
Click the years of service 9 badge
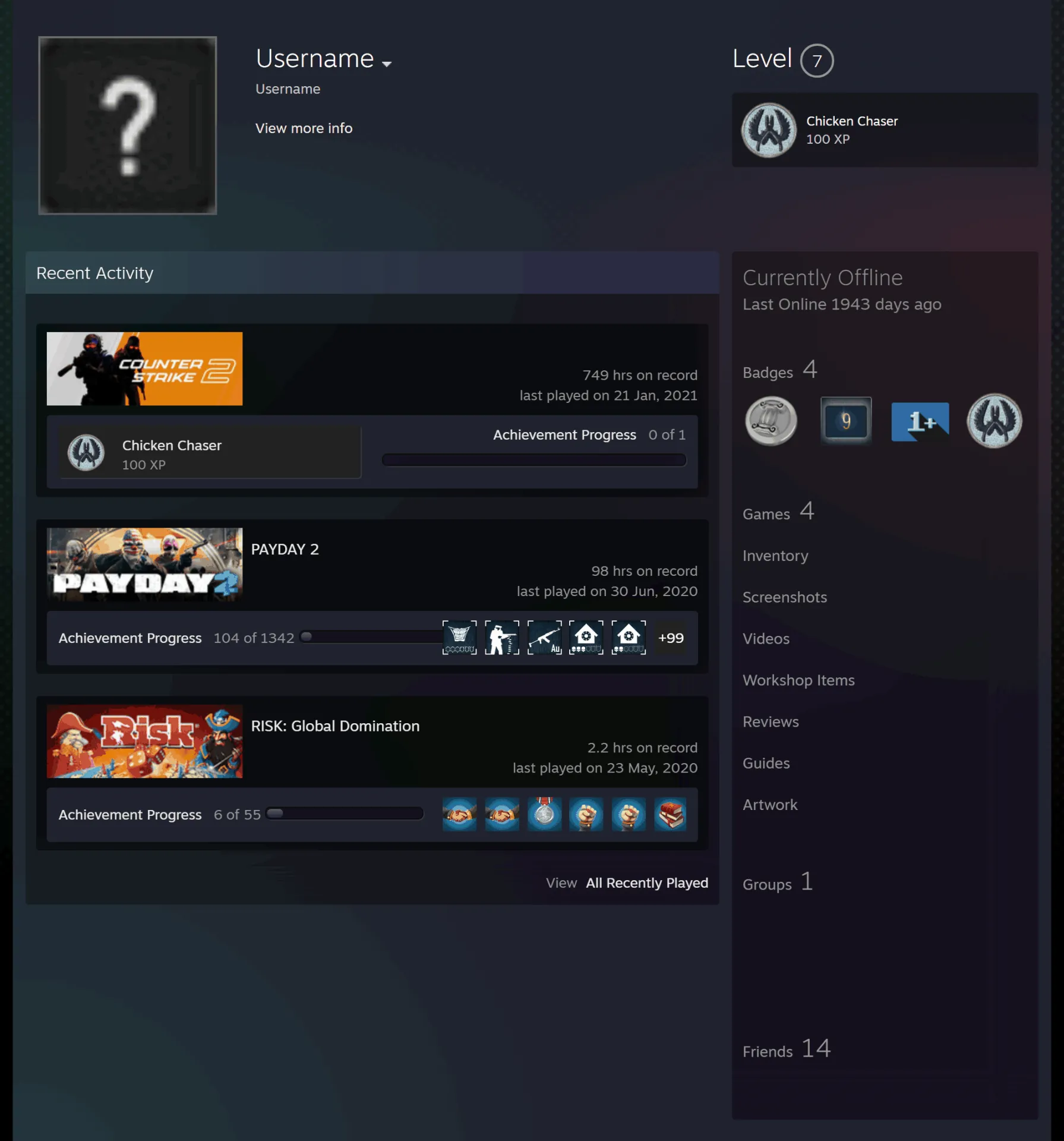[x=846, y=421]
